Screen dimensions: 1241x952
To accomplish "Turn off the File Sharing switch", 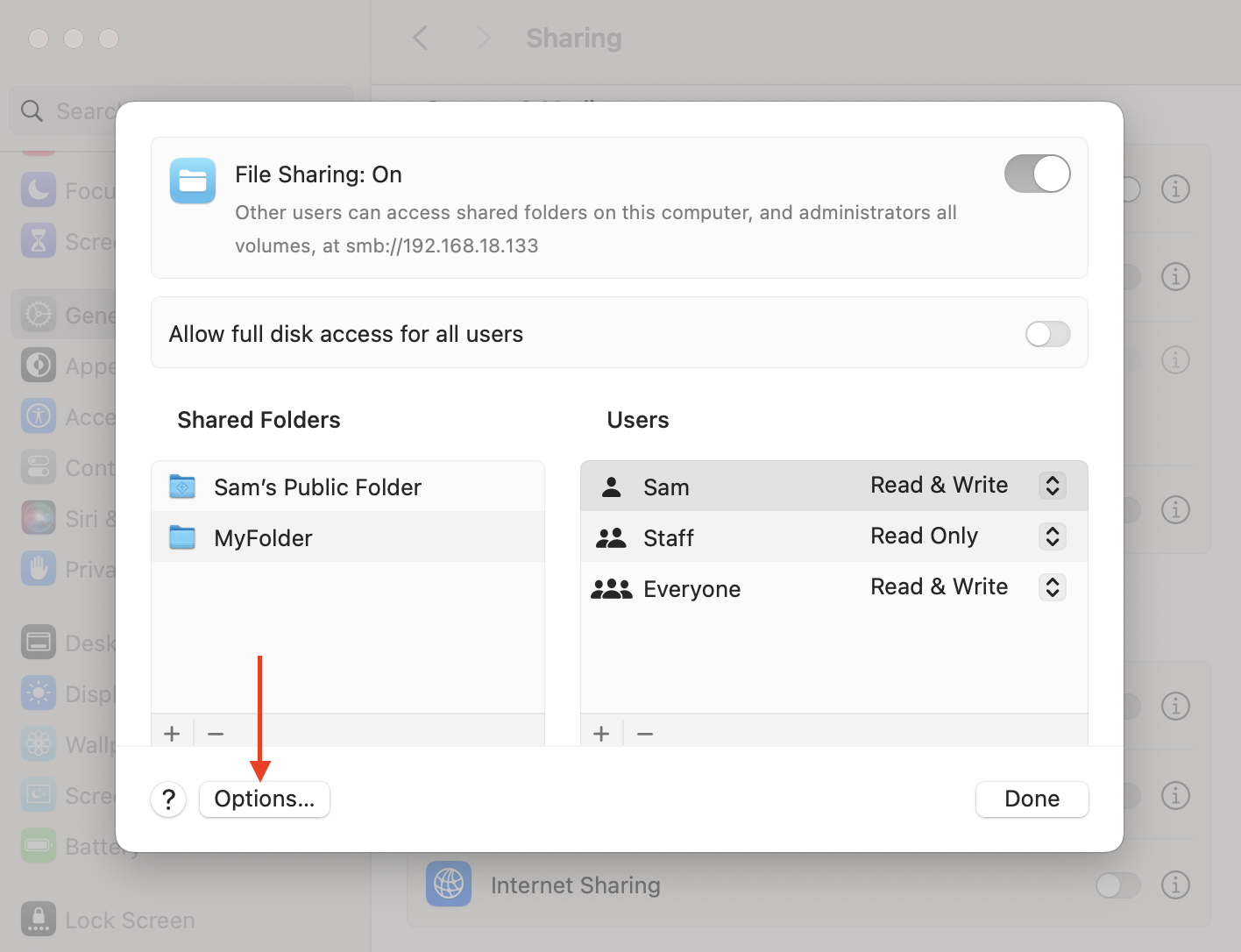I will pyautogui.click(x=1038, y=174).
